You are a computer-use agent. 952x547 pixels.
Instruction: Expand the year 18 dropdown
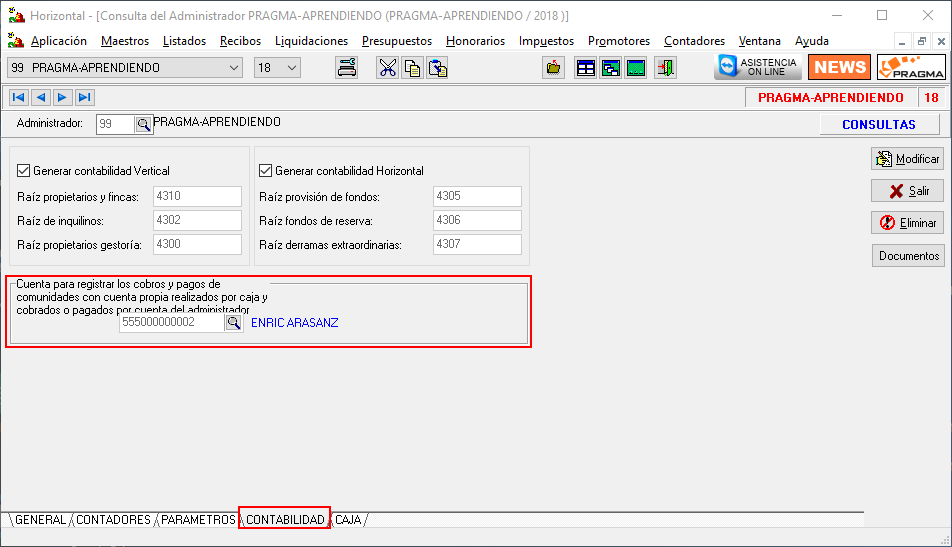tap(292, 67)
